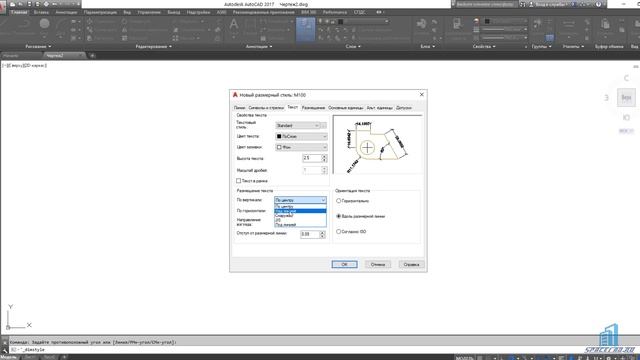Switch to the Lines tab in dialog
This screenshot has width=640, height=360.
pyautogui.click(x=240, y=108)
